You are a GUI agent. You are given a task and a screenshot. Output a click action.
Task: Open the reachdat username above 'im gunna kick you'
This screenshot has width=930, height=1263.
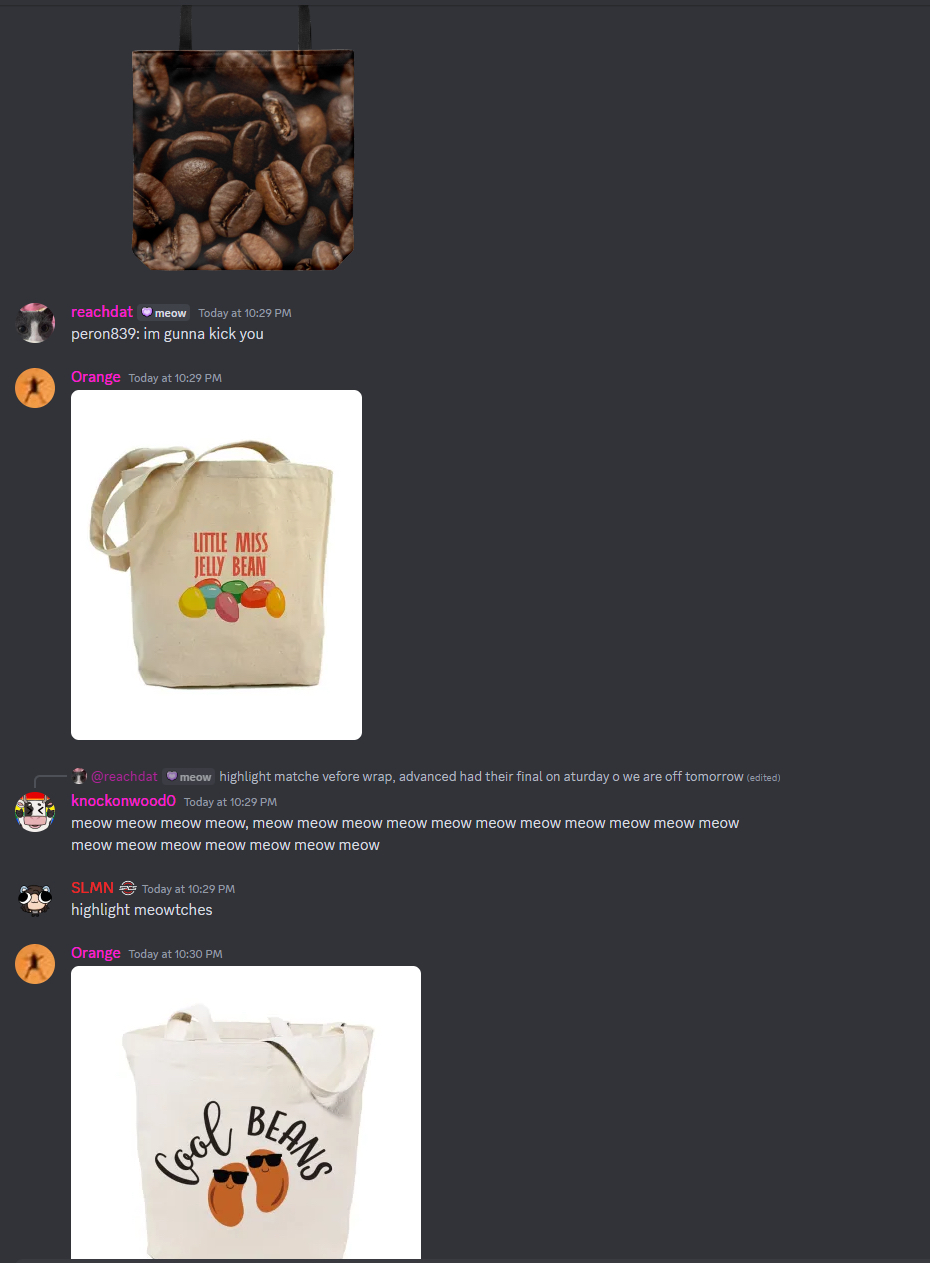(x=102, y=312)
